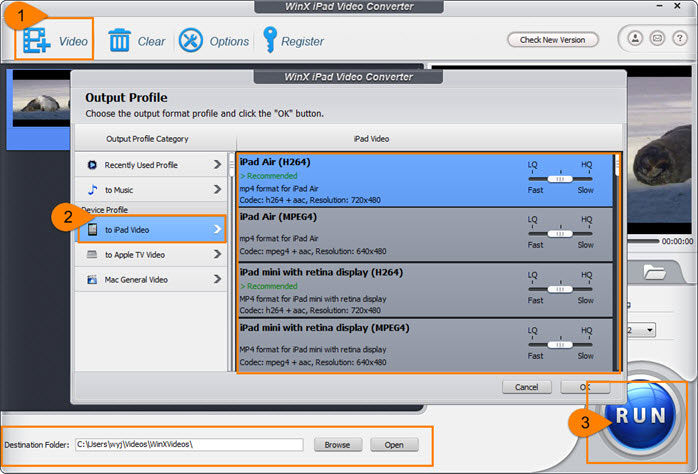Select iPad mini with retina display (MPEG4)
This screenshot has width=698, height=474.
(x=425, y=345)
